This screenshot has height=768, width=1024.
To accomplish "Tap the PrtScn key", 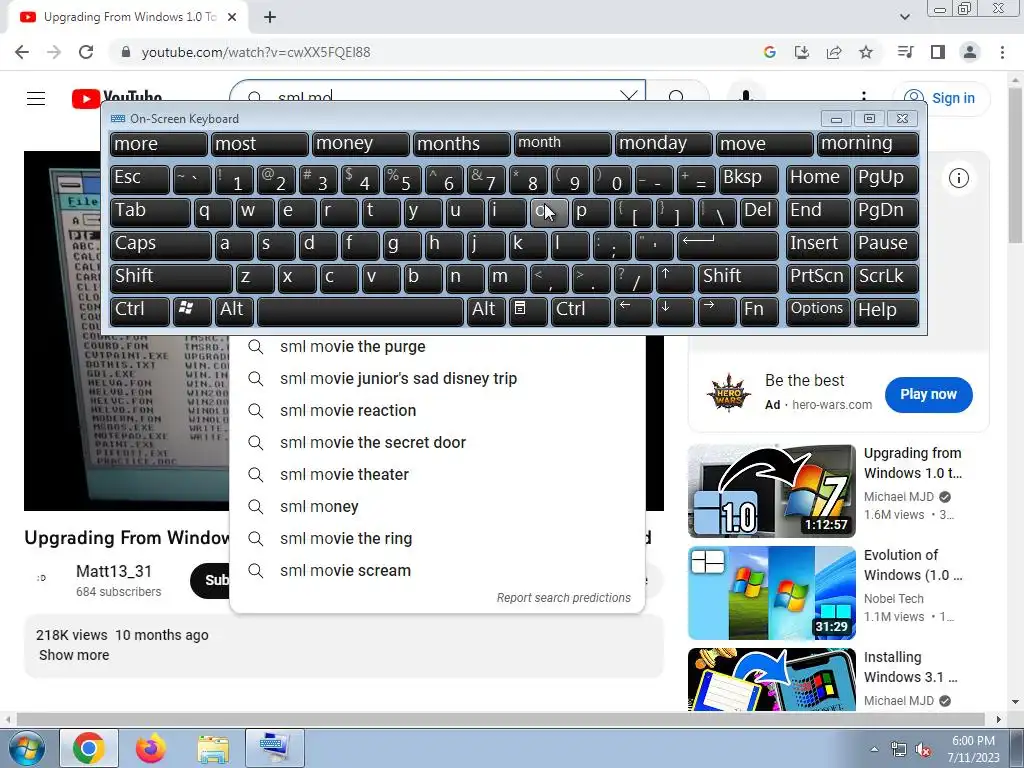I will coord(818,278).
